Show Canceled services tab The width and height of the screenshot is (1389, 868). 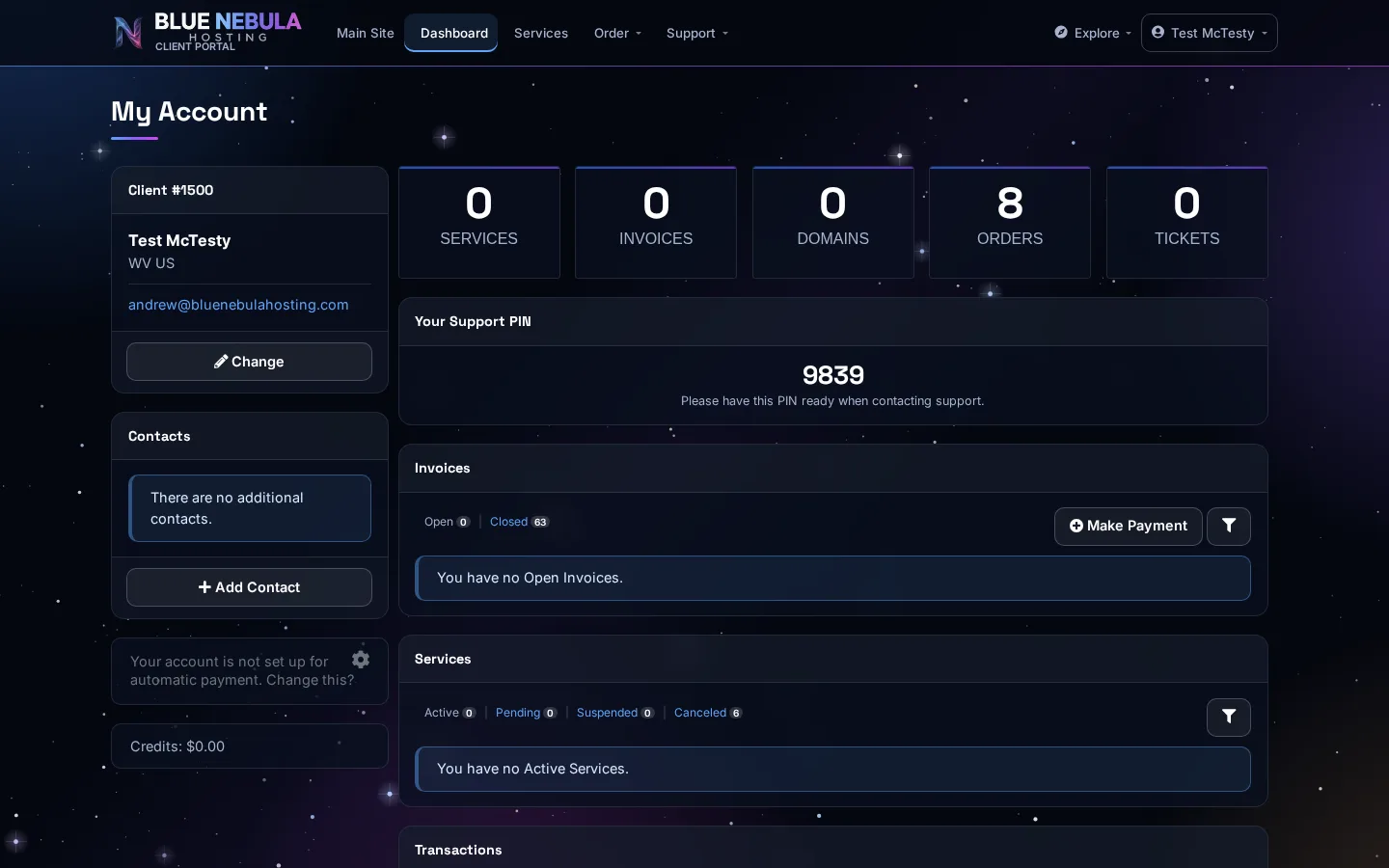708,713
